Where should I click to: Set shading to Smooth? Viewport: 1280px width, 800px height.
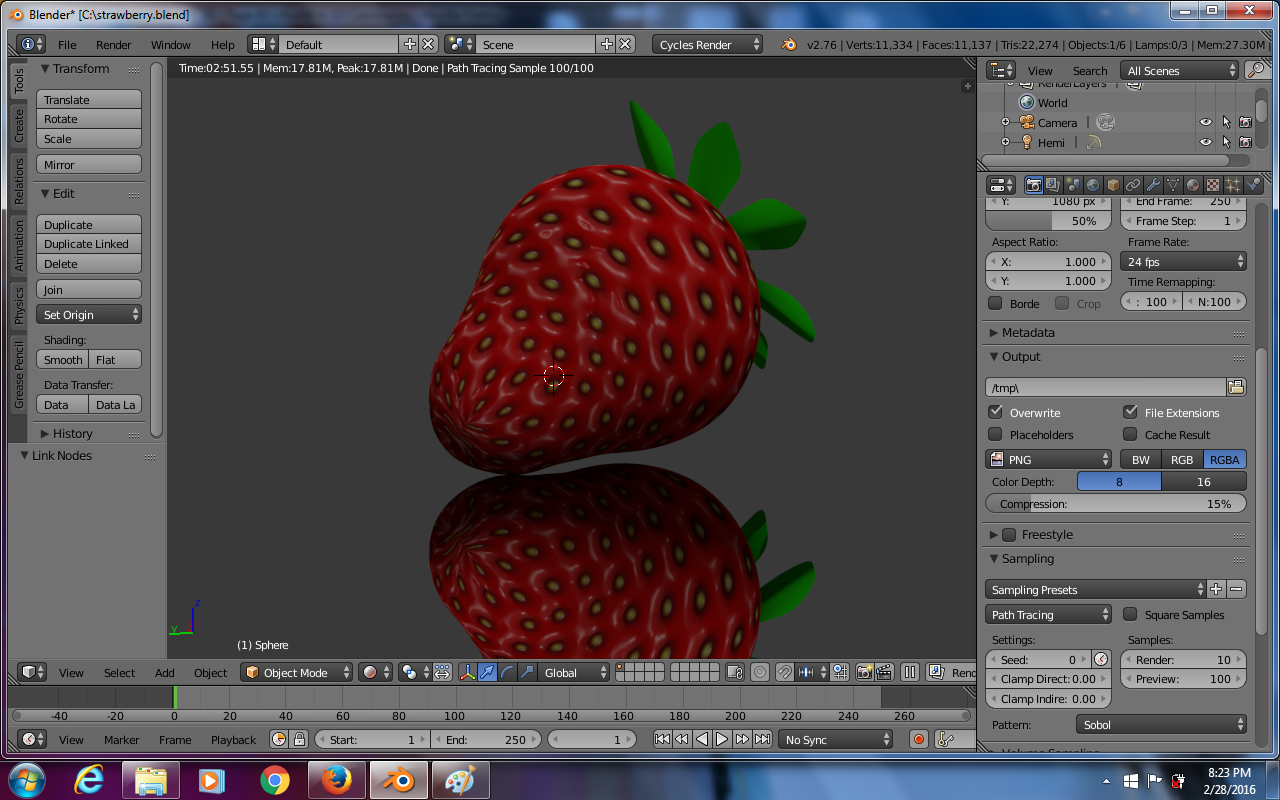[x=63, y=359]
